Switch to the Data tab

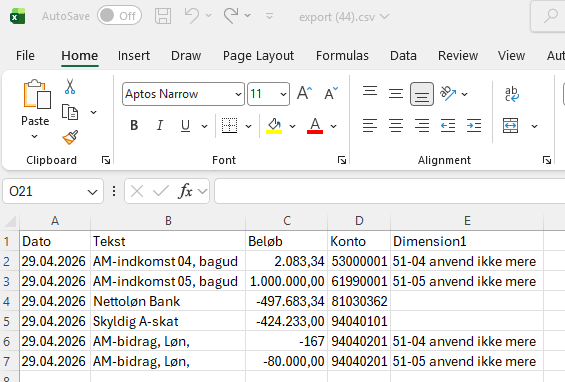(x=403, y=56)
